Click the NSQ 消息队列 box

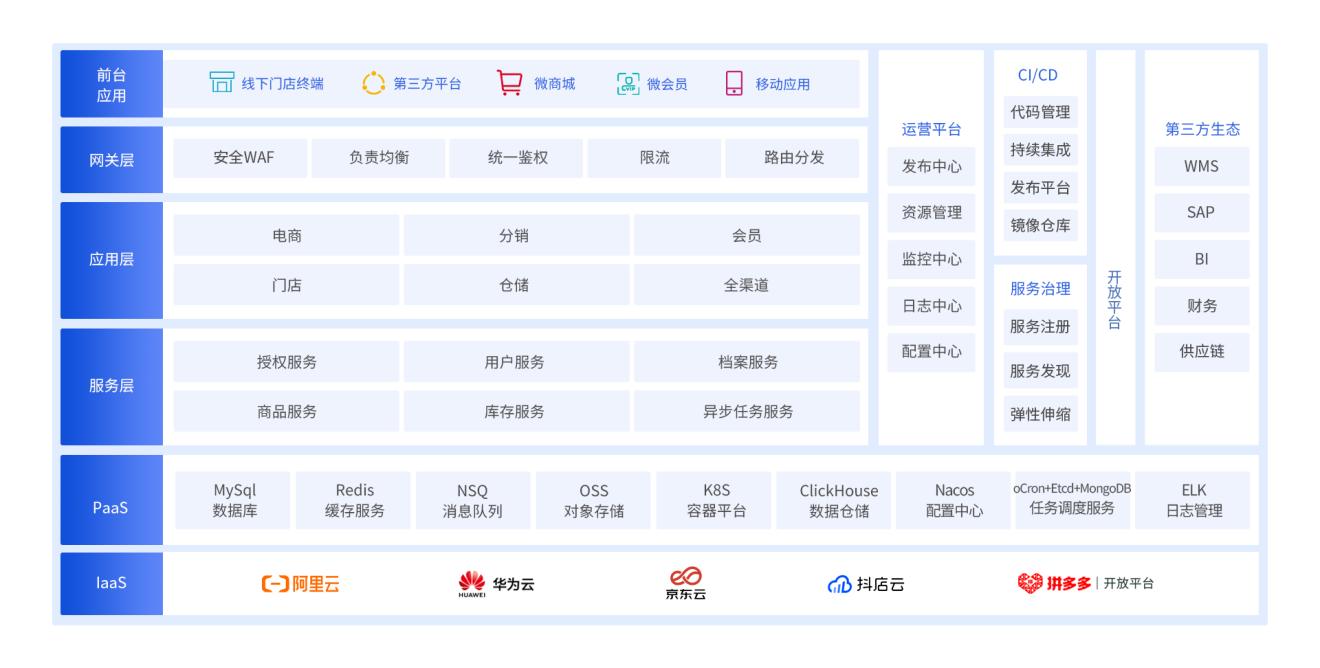tap(473, 501)
